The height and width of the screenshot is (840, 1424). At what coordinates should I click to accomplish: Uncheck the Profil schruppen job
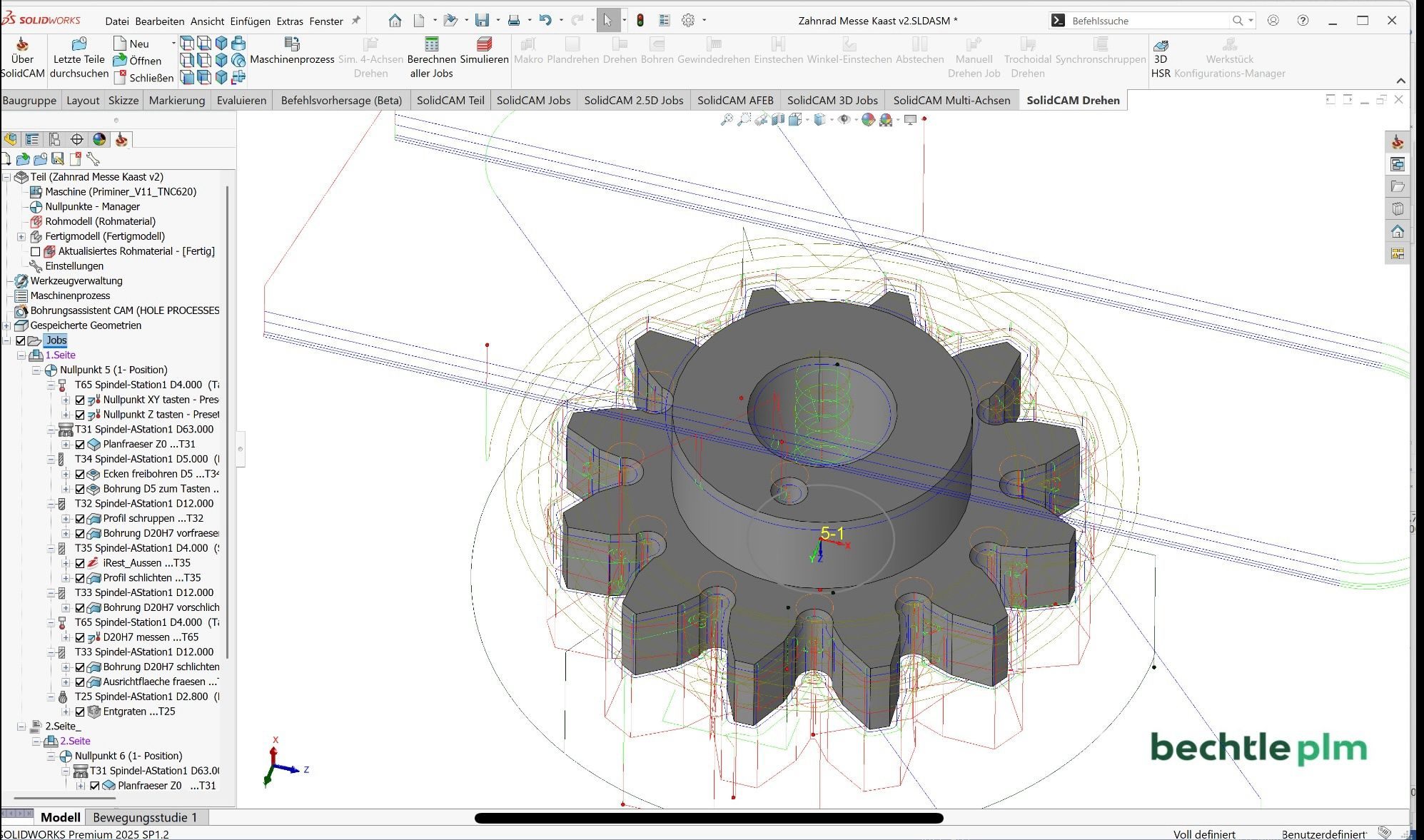80,519
